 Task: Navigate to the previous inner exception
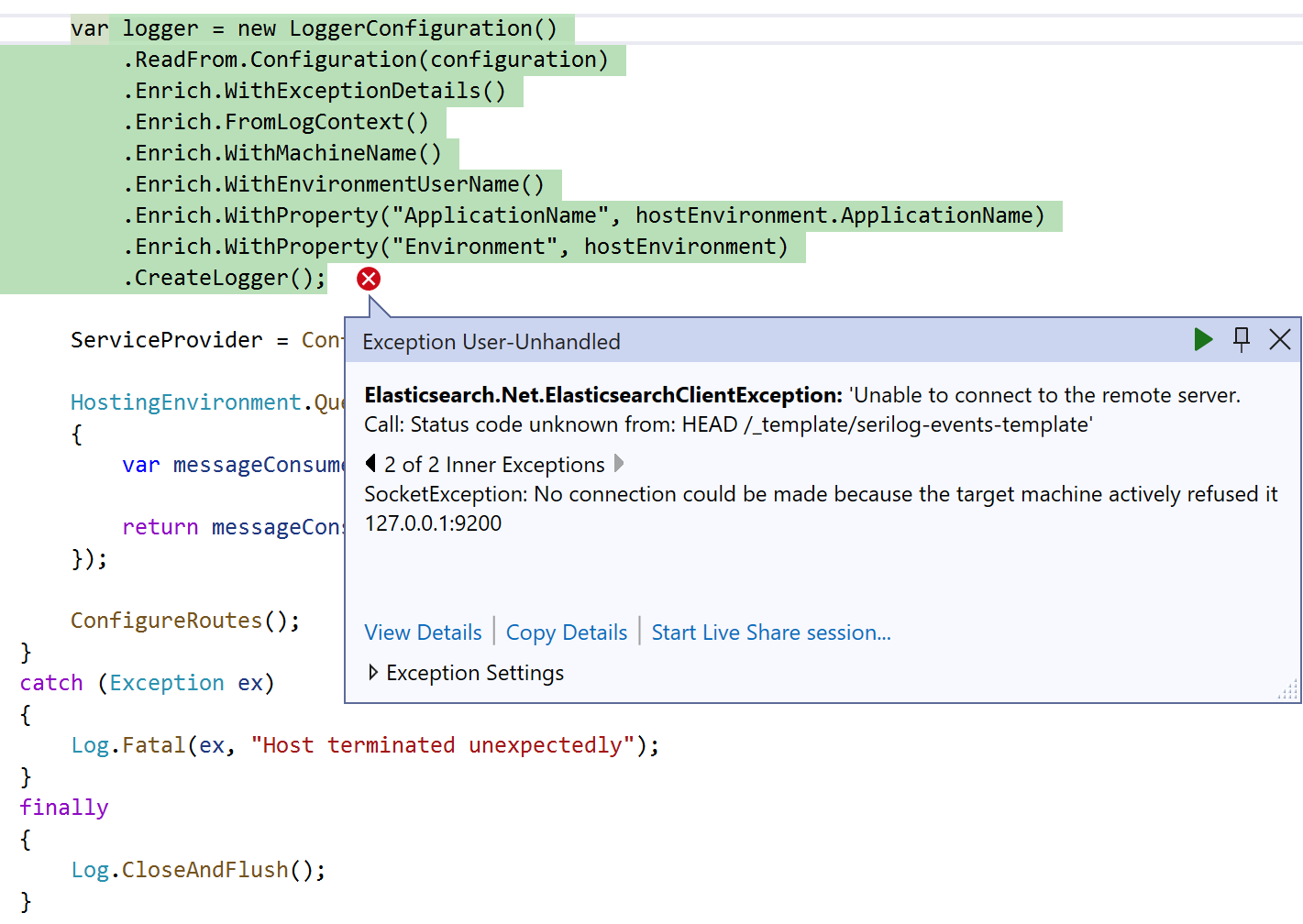pos(370,464)
